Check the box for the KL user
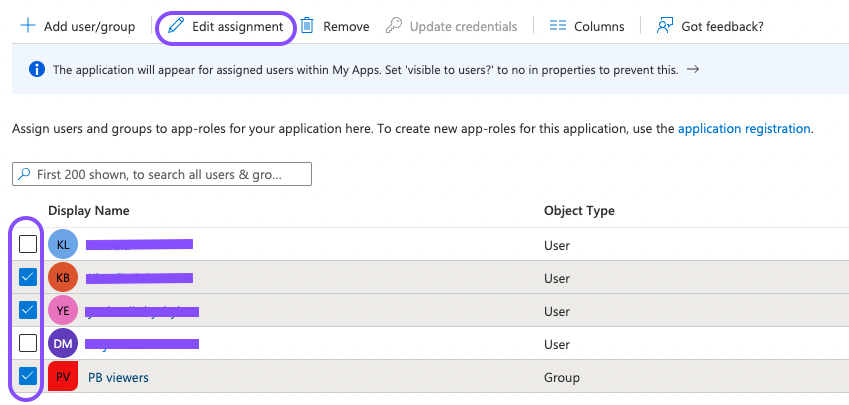 tap(28, 244)
